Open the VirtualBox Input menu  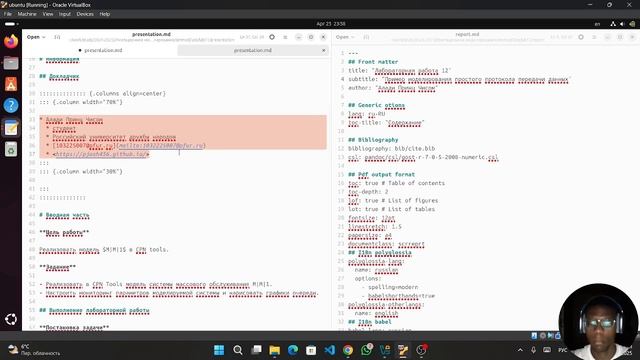pyautogui.click(x=64, y=14)
